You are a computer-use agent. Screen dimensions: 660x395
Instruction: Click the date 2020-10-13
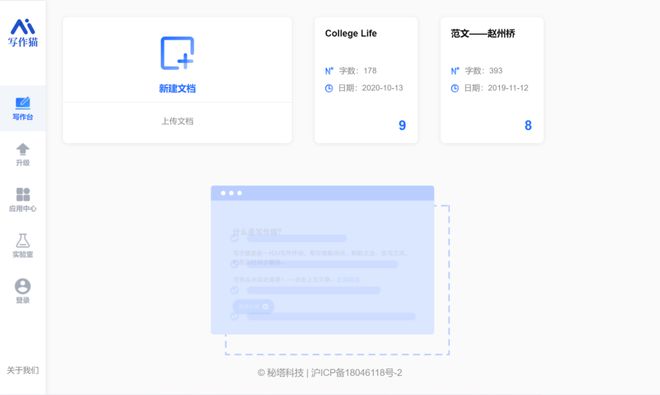point(382,88)
